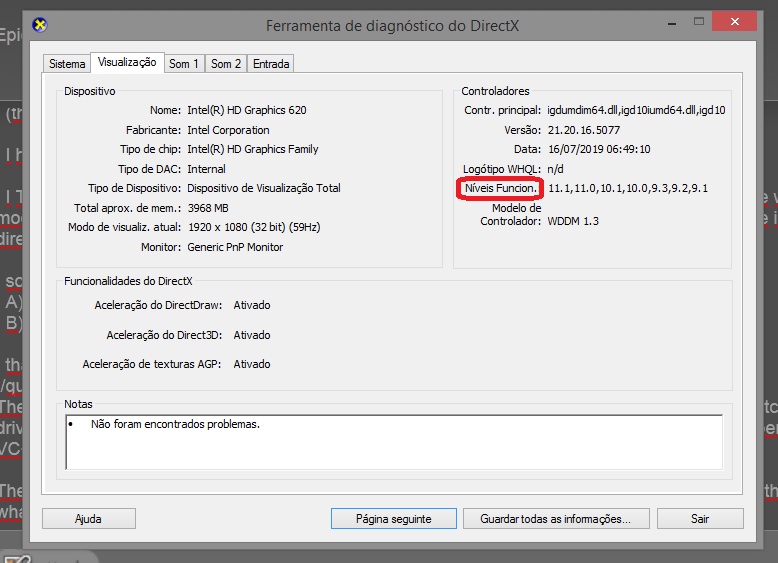The width and height of the screenshot is (778, 563).
Task: Click the Intel Corporation manufacturer value
Action: tap(228, 130)
